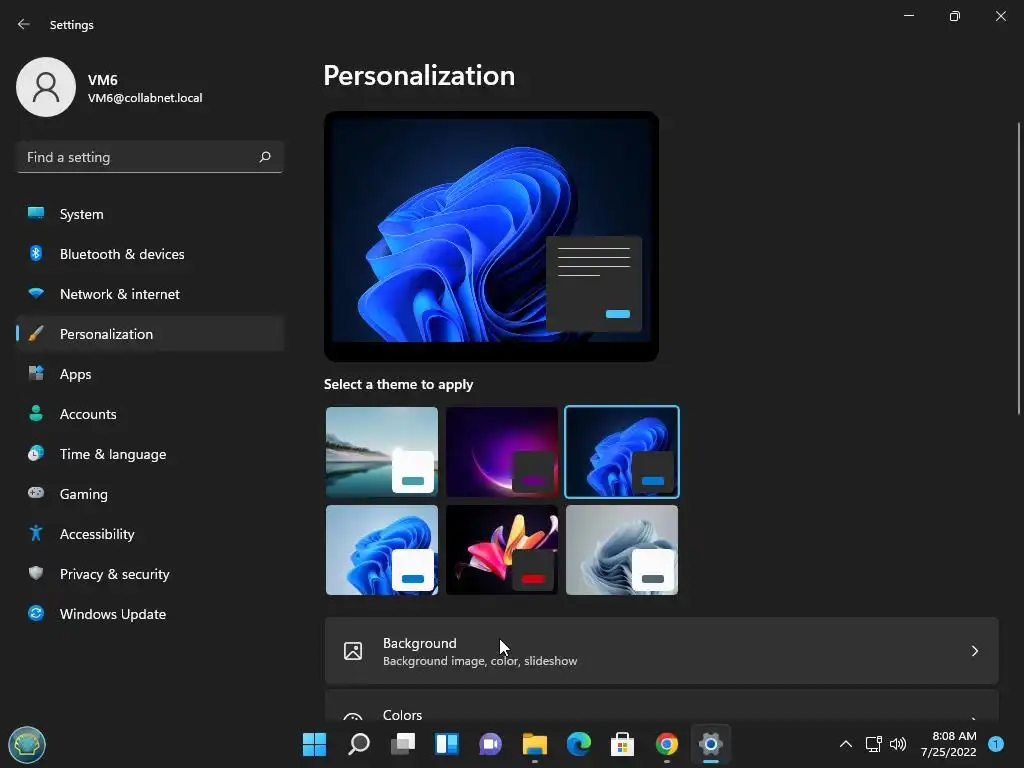Click the vertical scrollbar on the right
This screenshot has height=768, width=1024.
1019,268
